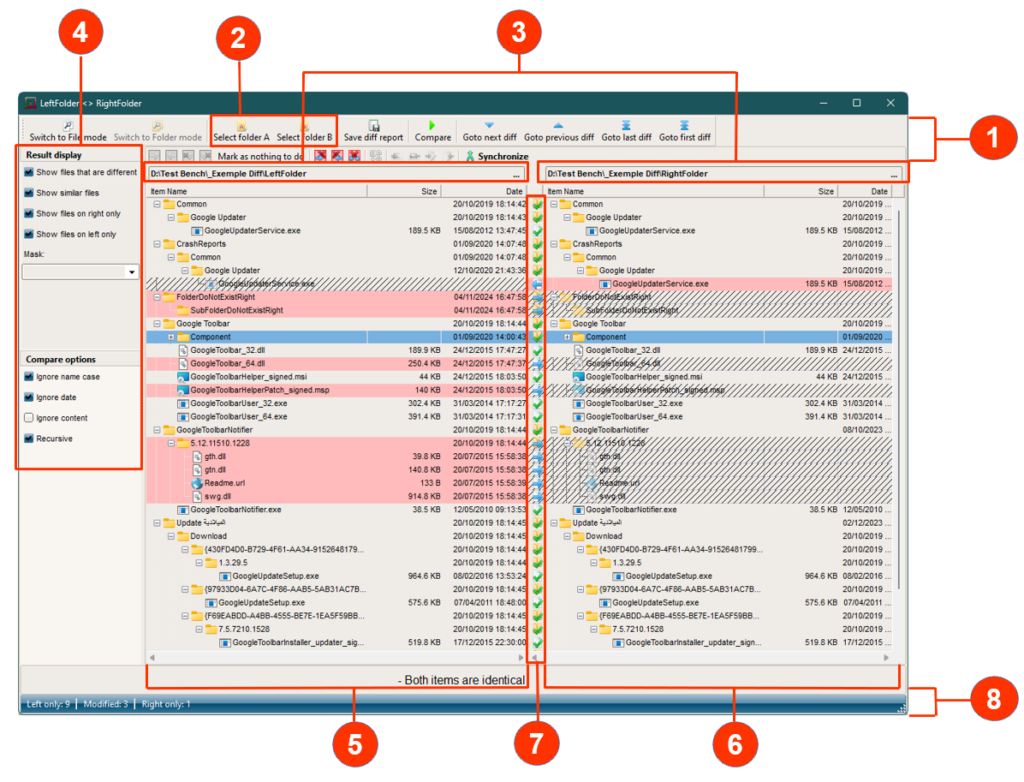The width and height of the screenshot is (1024, 782).
Task: Click the Synchronize button
Action: point(496,156)
